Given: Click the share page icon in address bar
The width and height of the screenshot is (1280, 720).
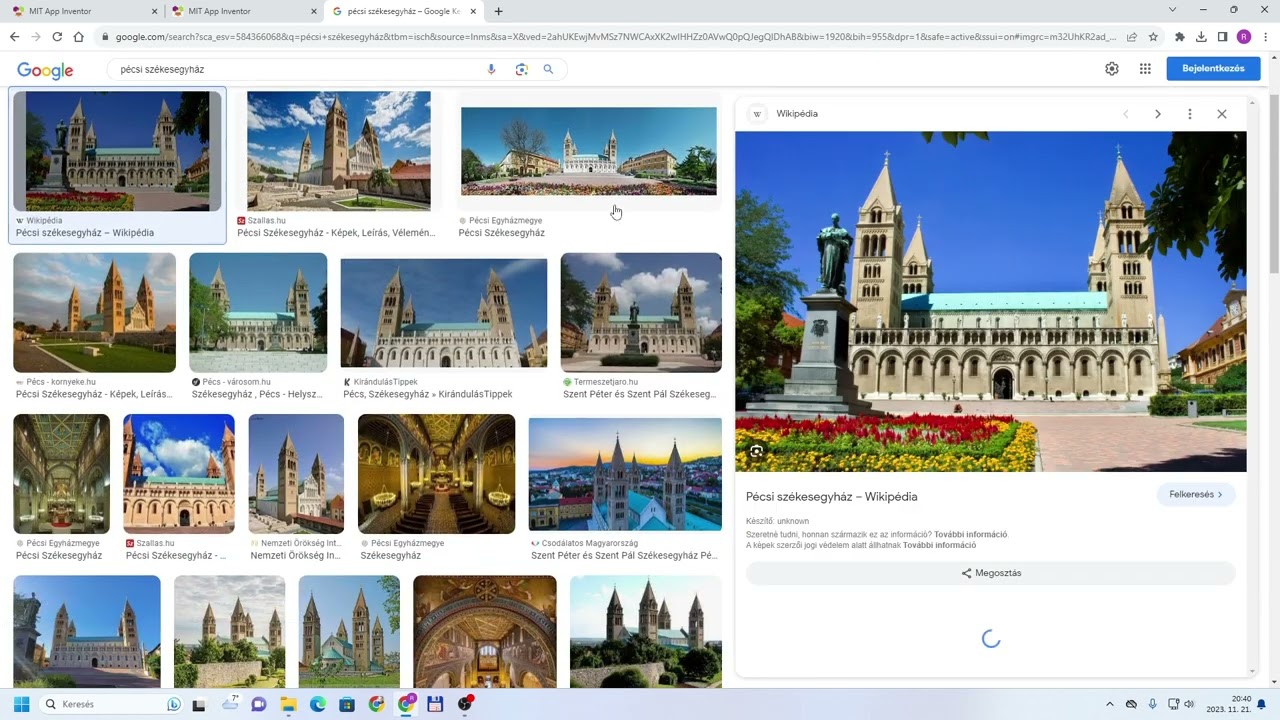Looking at the screenshot, I should 1132,37.
